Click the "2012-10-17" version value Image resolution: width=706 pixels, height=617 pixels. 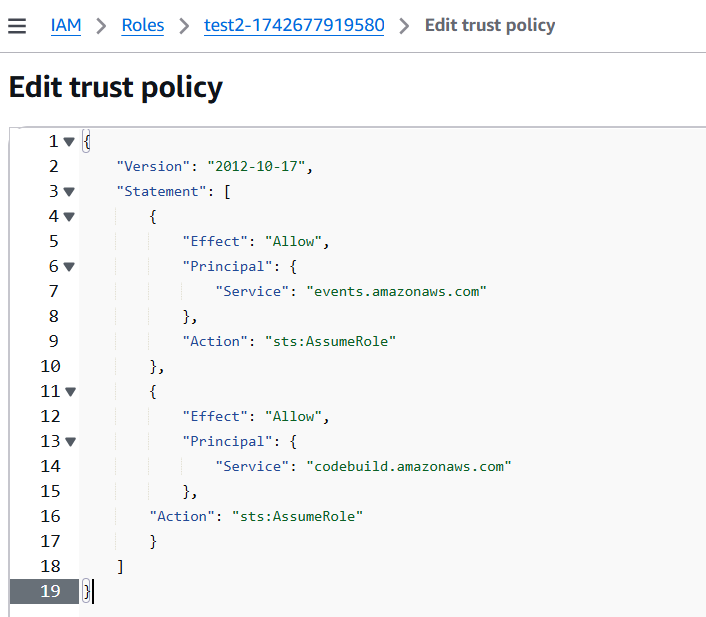tap(256, 166)
